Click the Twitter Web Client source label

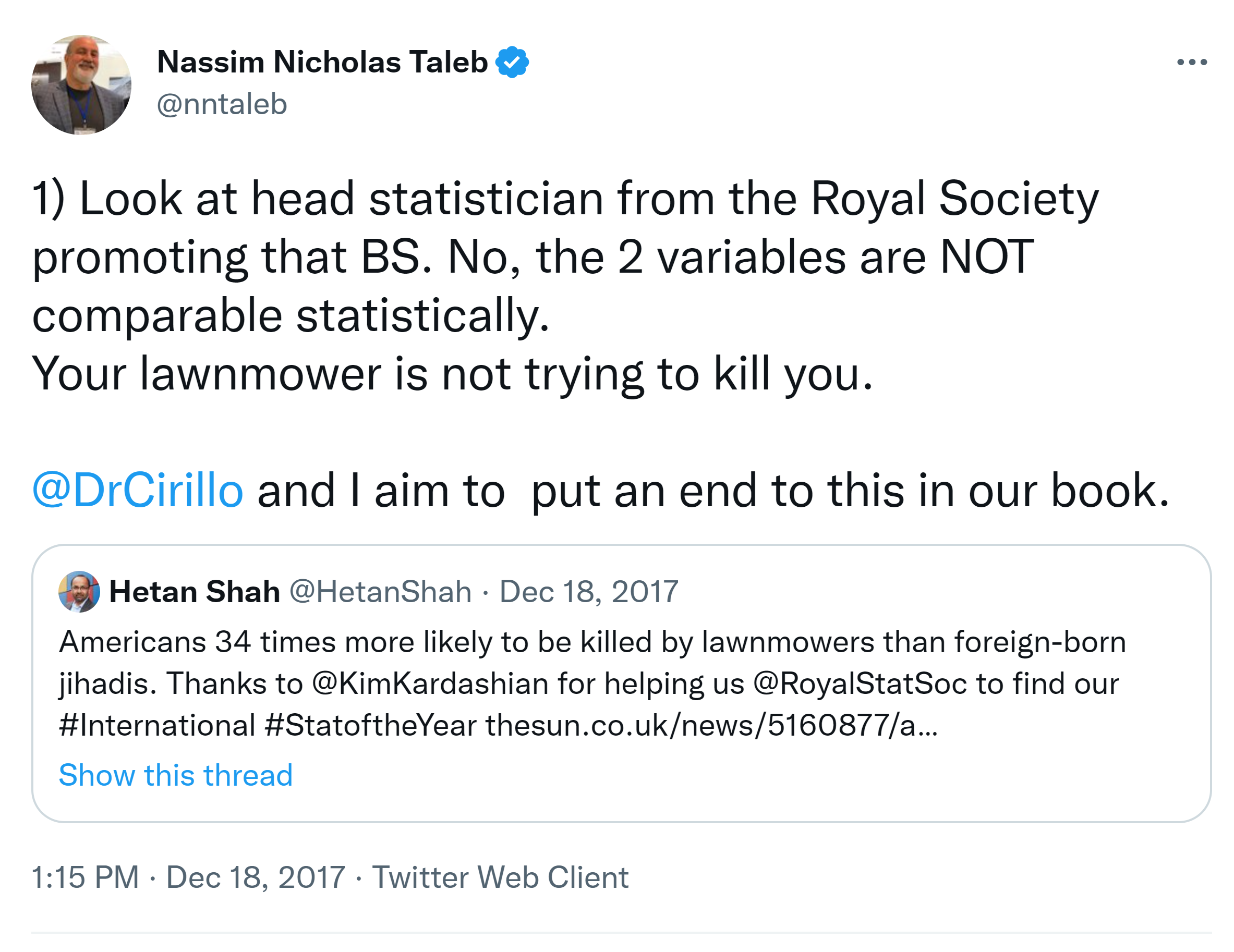(500, 877)
